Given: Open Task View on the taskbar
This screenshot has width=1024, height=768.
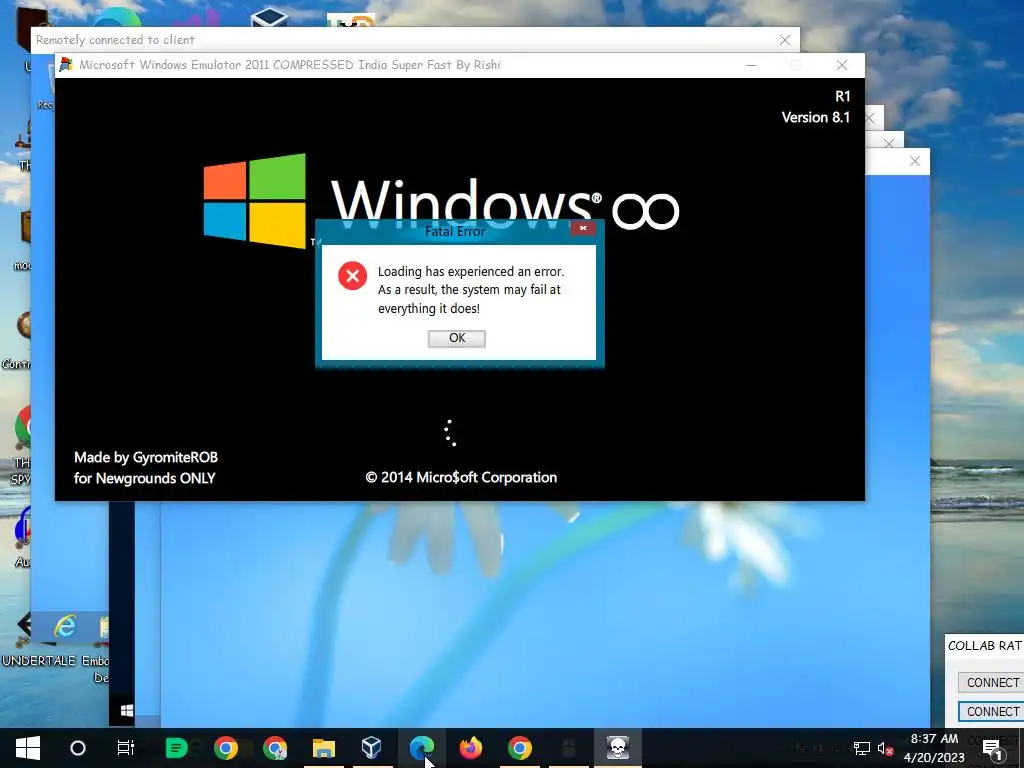Looking at the screenshot, I should point(125,748).
